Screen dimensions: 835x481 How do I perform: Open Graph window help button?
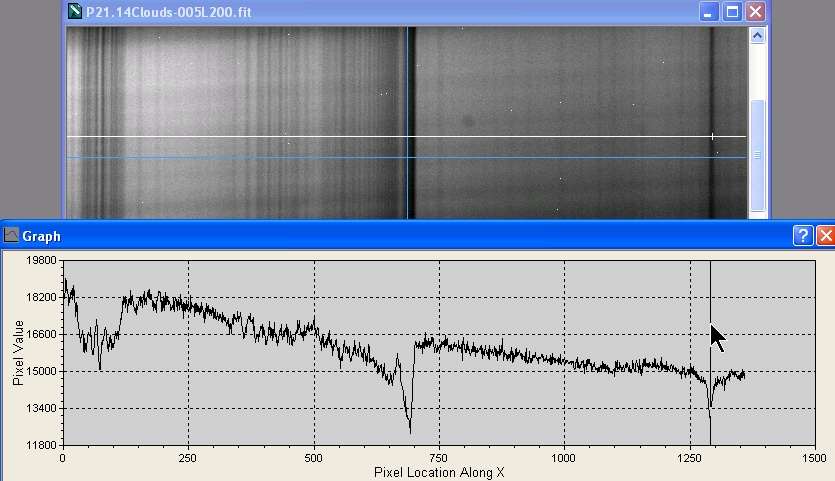coord(802,236)
